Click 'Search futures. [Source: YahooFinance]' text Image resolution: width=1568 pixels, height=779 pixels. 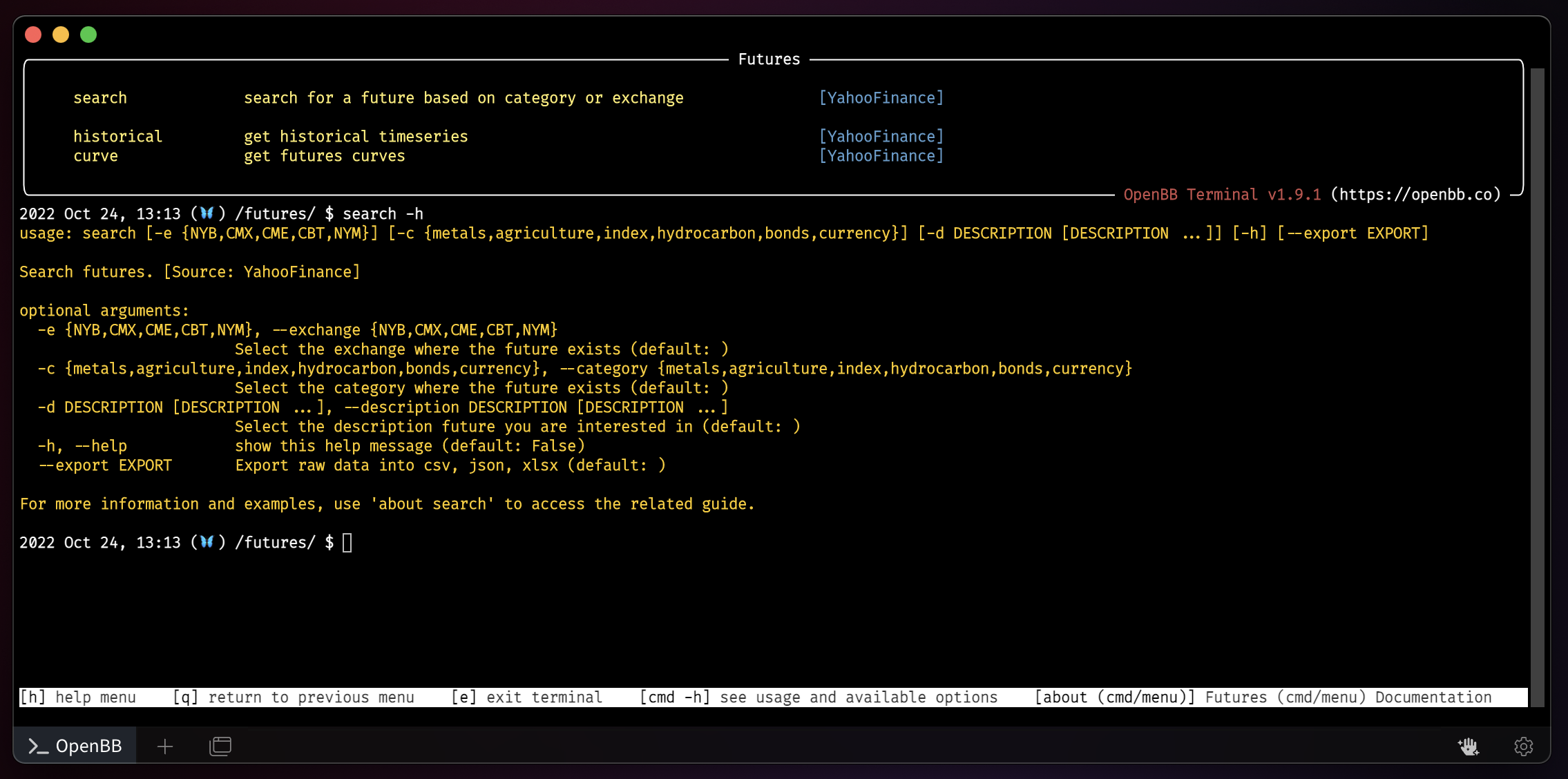[x=190, y=272]
